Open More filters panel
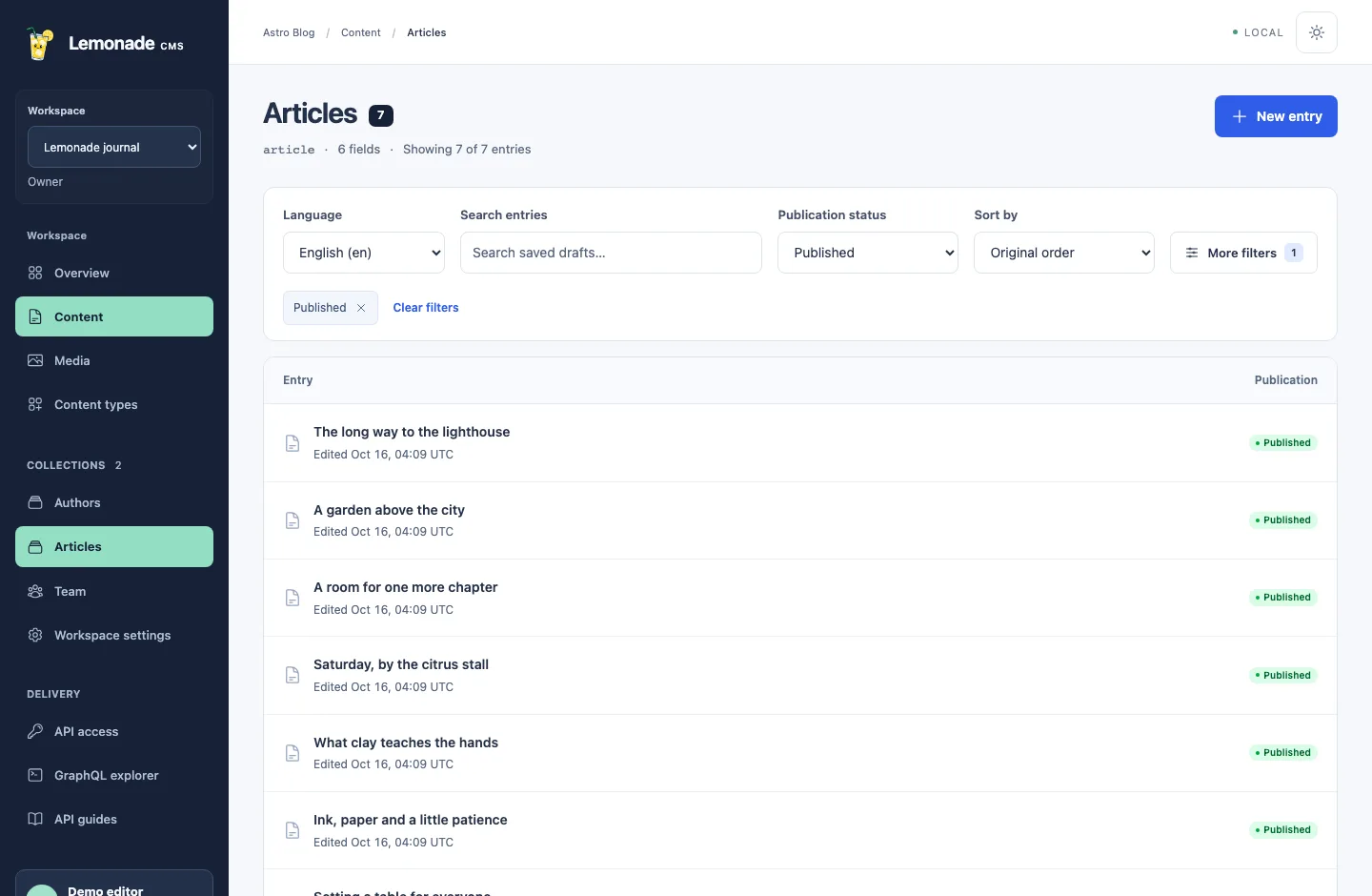Viewport: 1372px width, 896px height. pyautogui.click(x=1243, y=253)
